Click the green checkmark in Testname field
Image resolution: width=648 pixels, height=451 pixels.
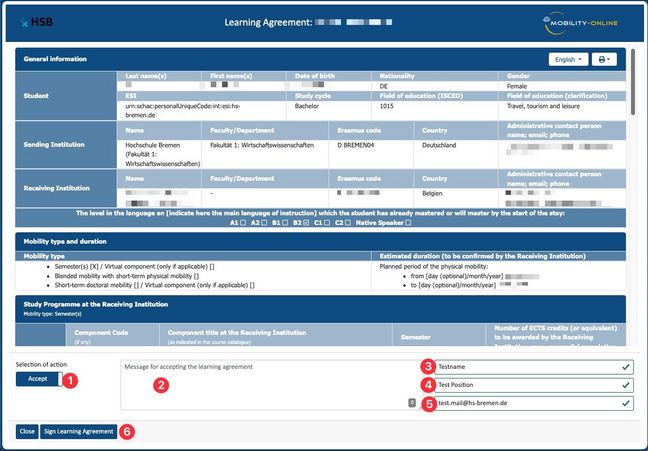point(626,367)
